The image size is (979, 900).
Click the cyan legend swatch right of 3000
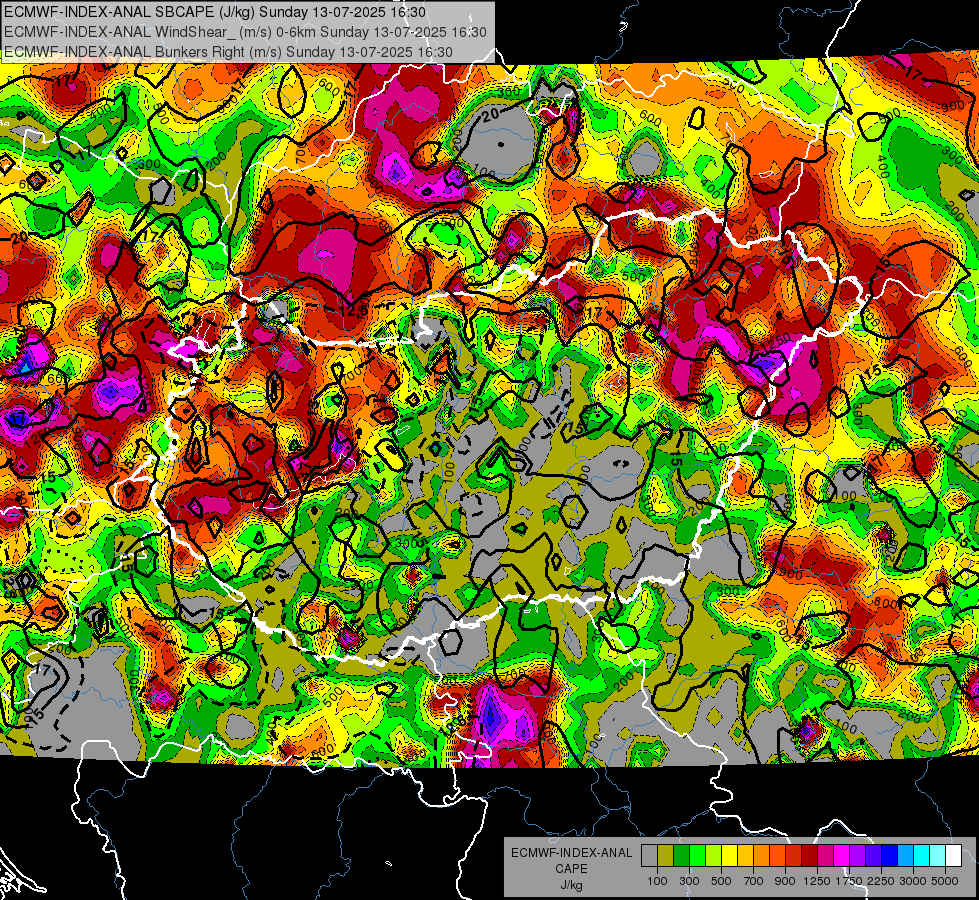pyautogui.click(x=922, y=855)
